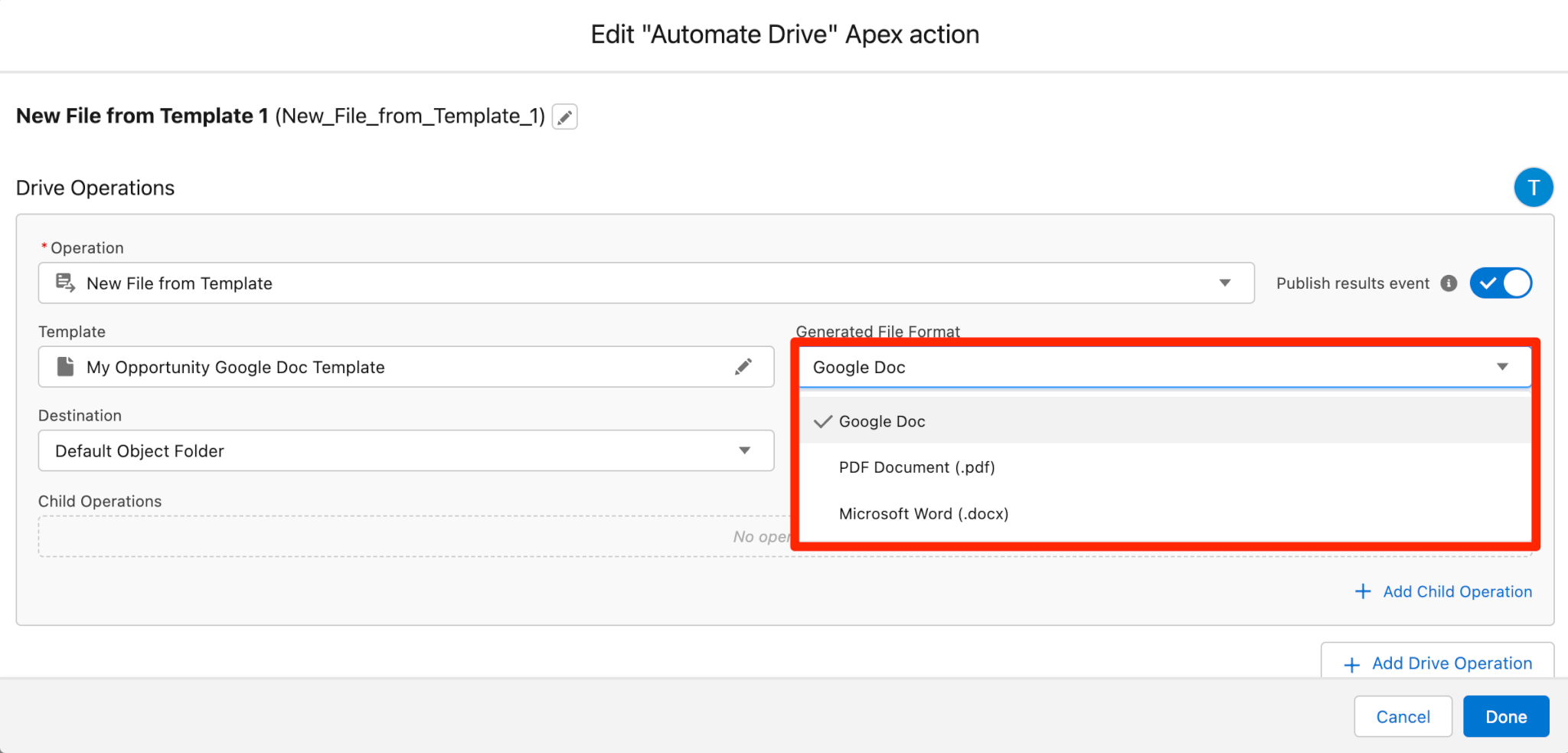Click the Add Drive Operation button
This screenshot has height=753, width=1568.
[x=1437, y=660]
